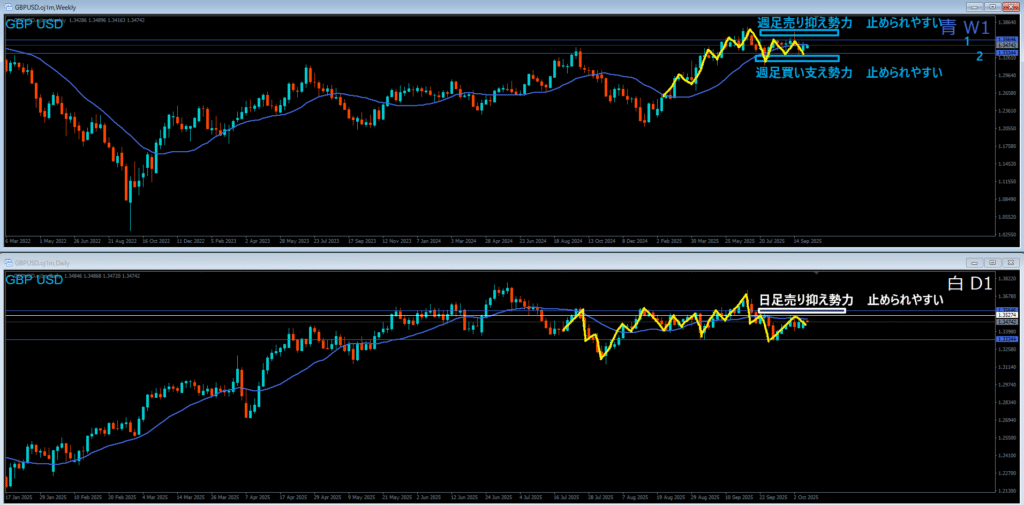Click the upper blue rectangle on weekly chart

click(x=798, y=33)
